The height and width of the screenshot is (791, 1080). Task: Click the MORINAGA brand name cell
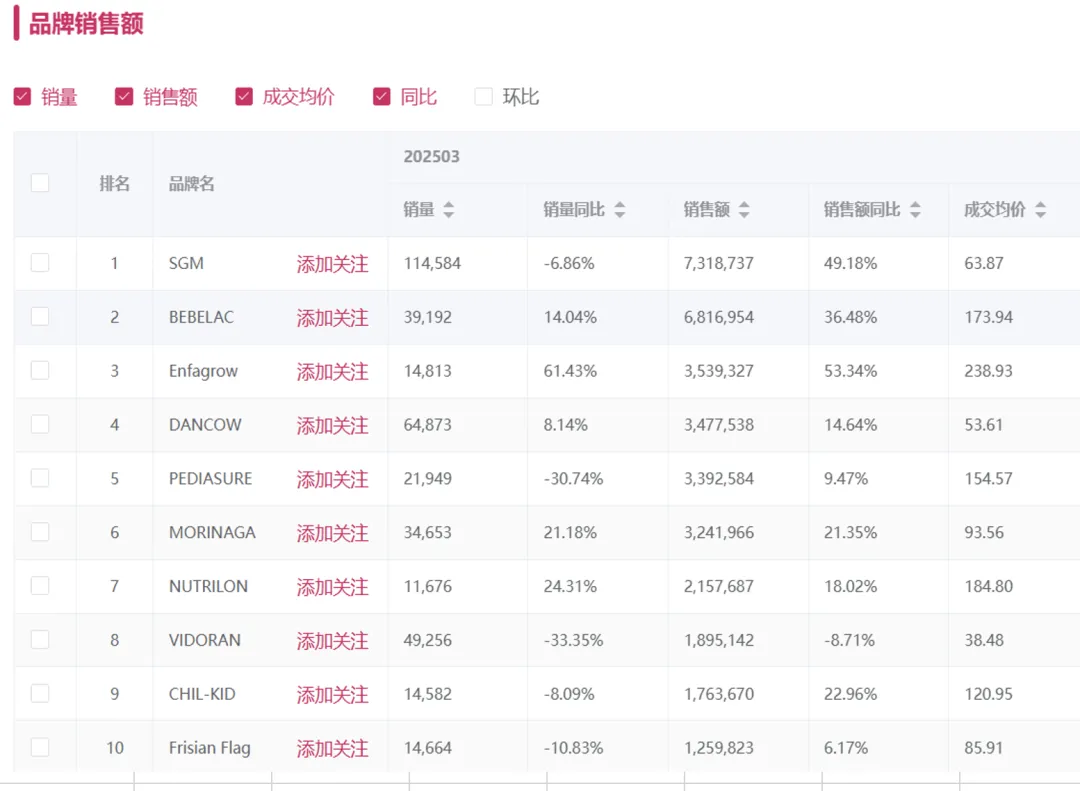(x=212, y=533)
